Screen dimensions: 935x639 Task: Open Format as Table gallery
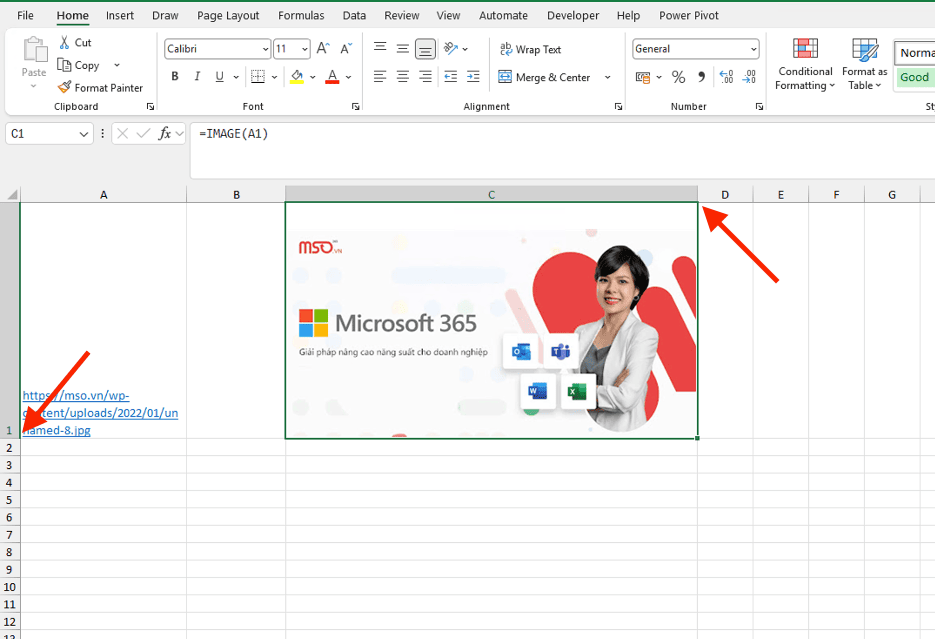[865, 64]
